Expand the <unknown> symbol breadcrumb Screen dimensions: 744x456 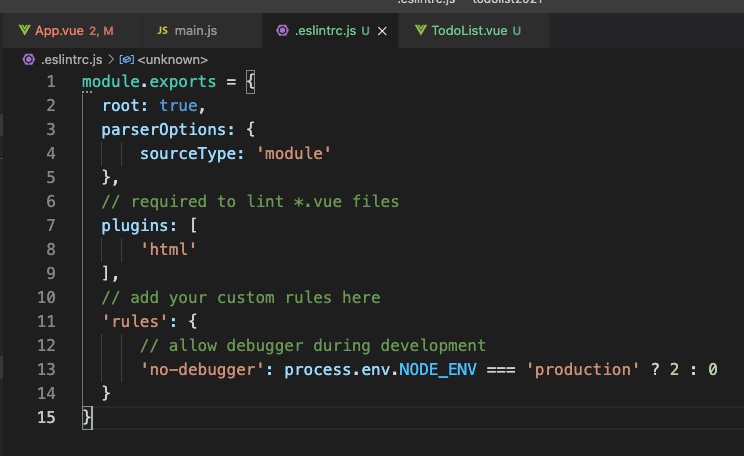tap(172, 59)
